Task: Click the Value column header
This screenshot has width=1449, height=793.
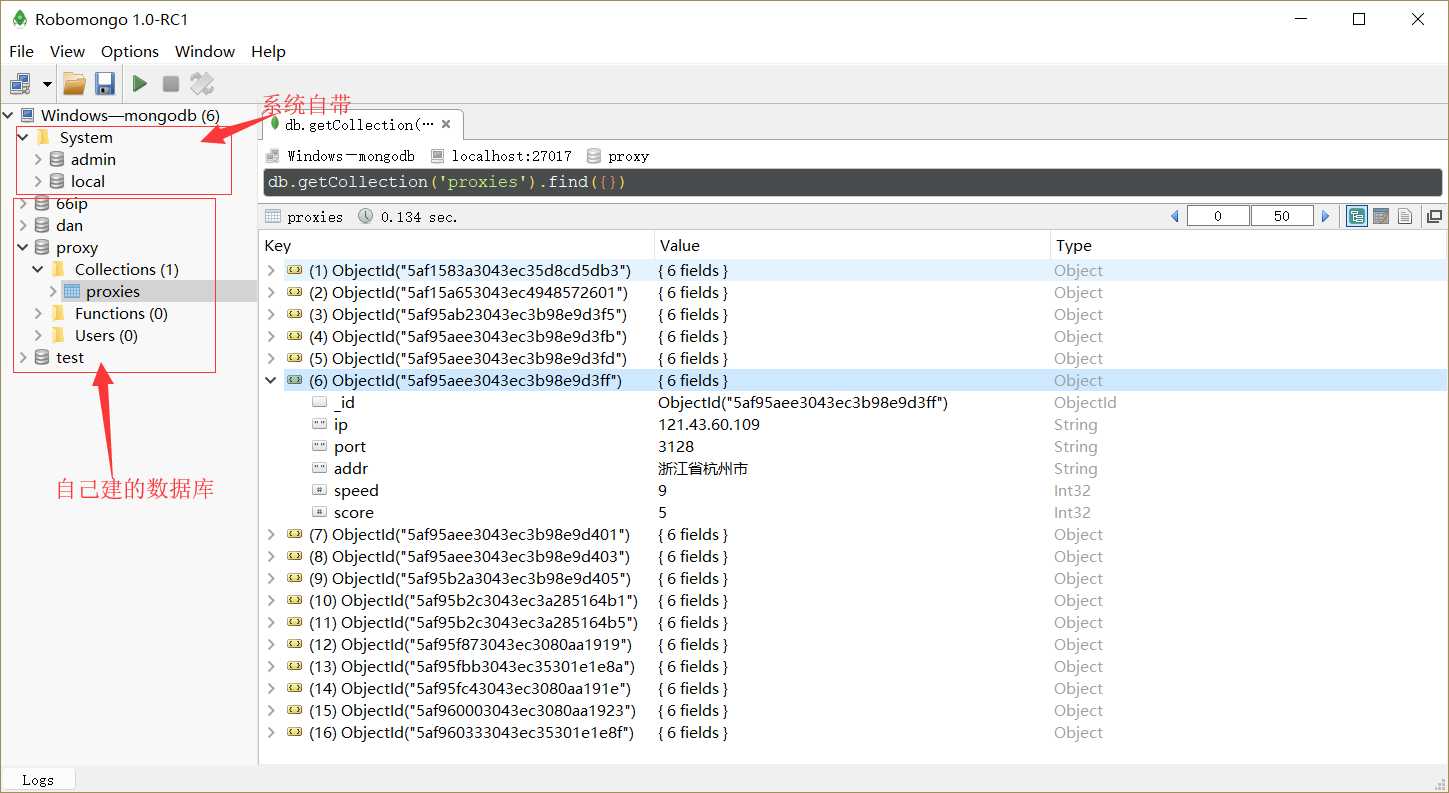Action: click(x=852, y=246)
